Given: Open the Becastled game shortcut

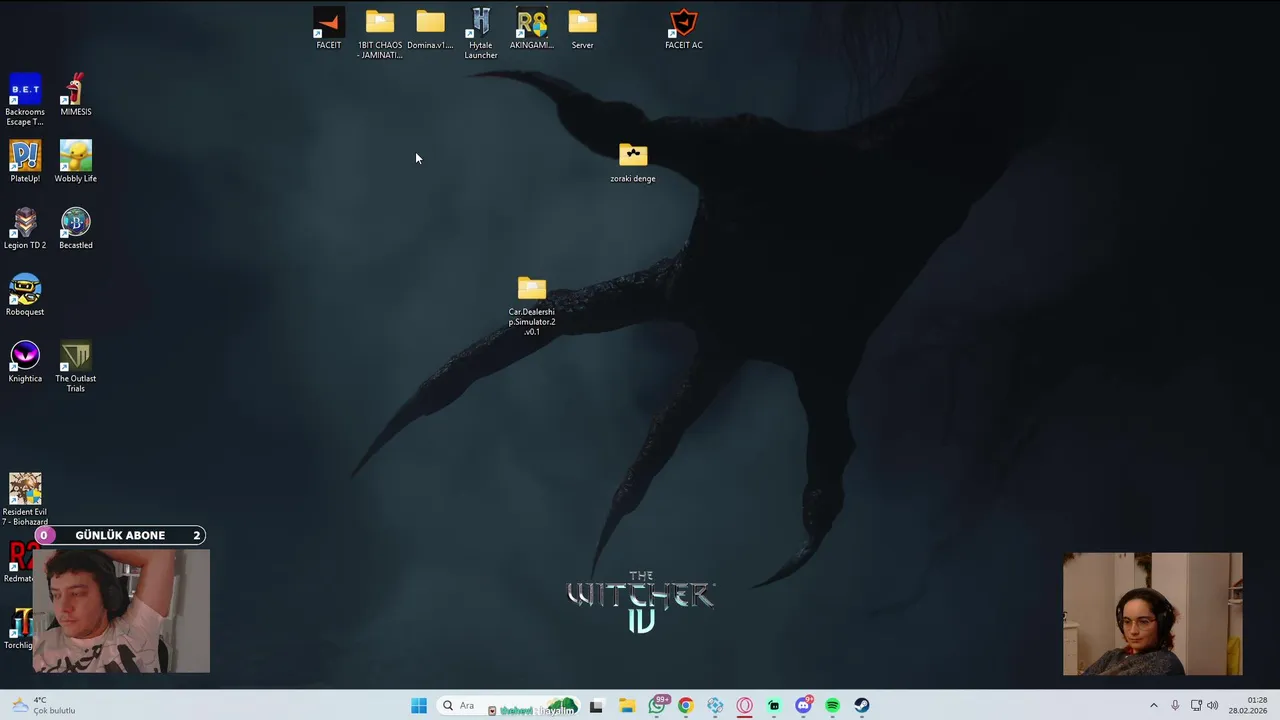Looking at the screenshot, I should click(76, 228).
